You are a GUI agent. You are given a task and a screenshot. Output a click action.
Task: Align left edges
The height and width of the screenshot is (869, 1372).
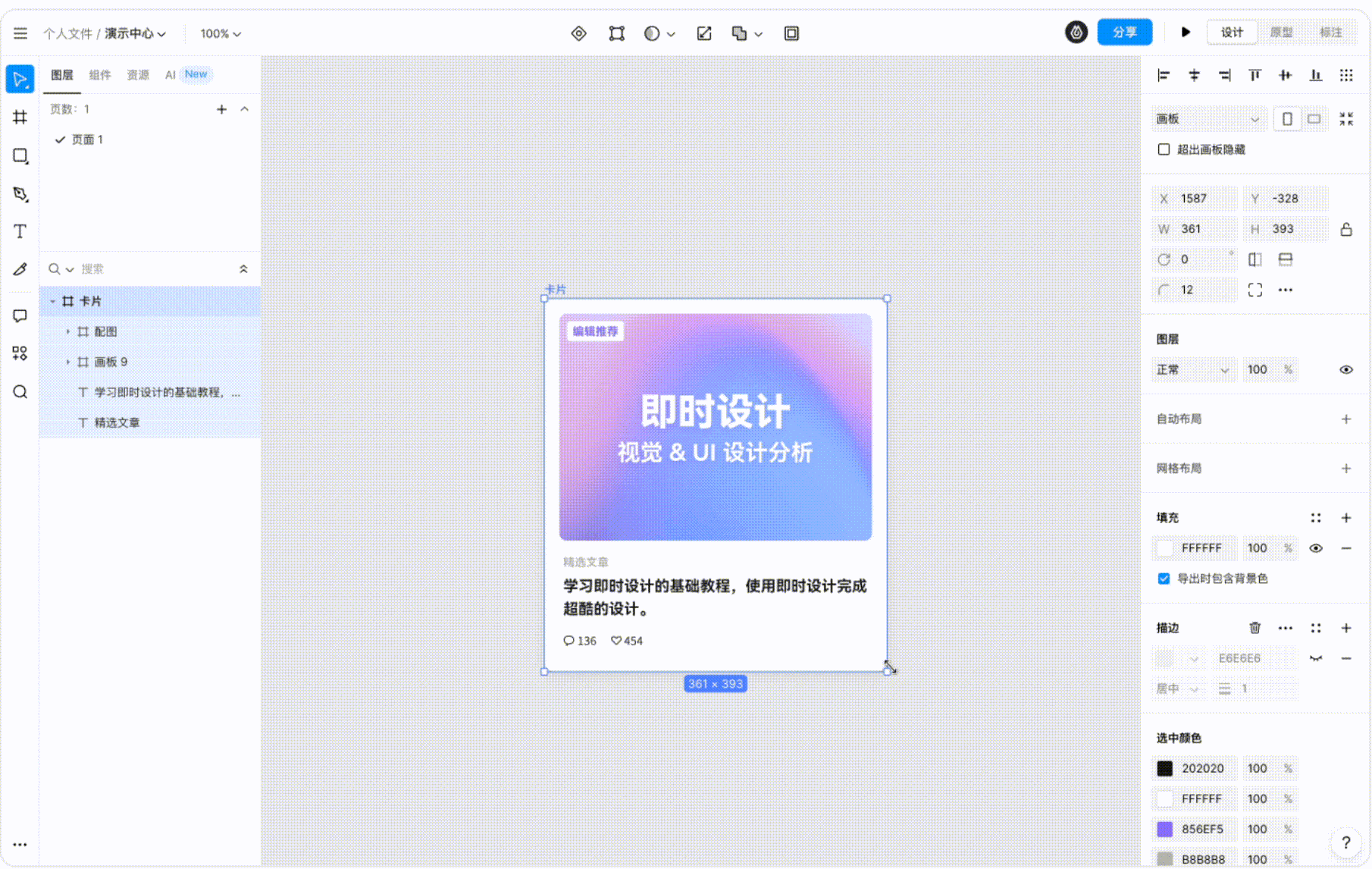point(1164,75)
